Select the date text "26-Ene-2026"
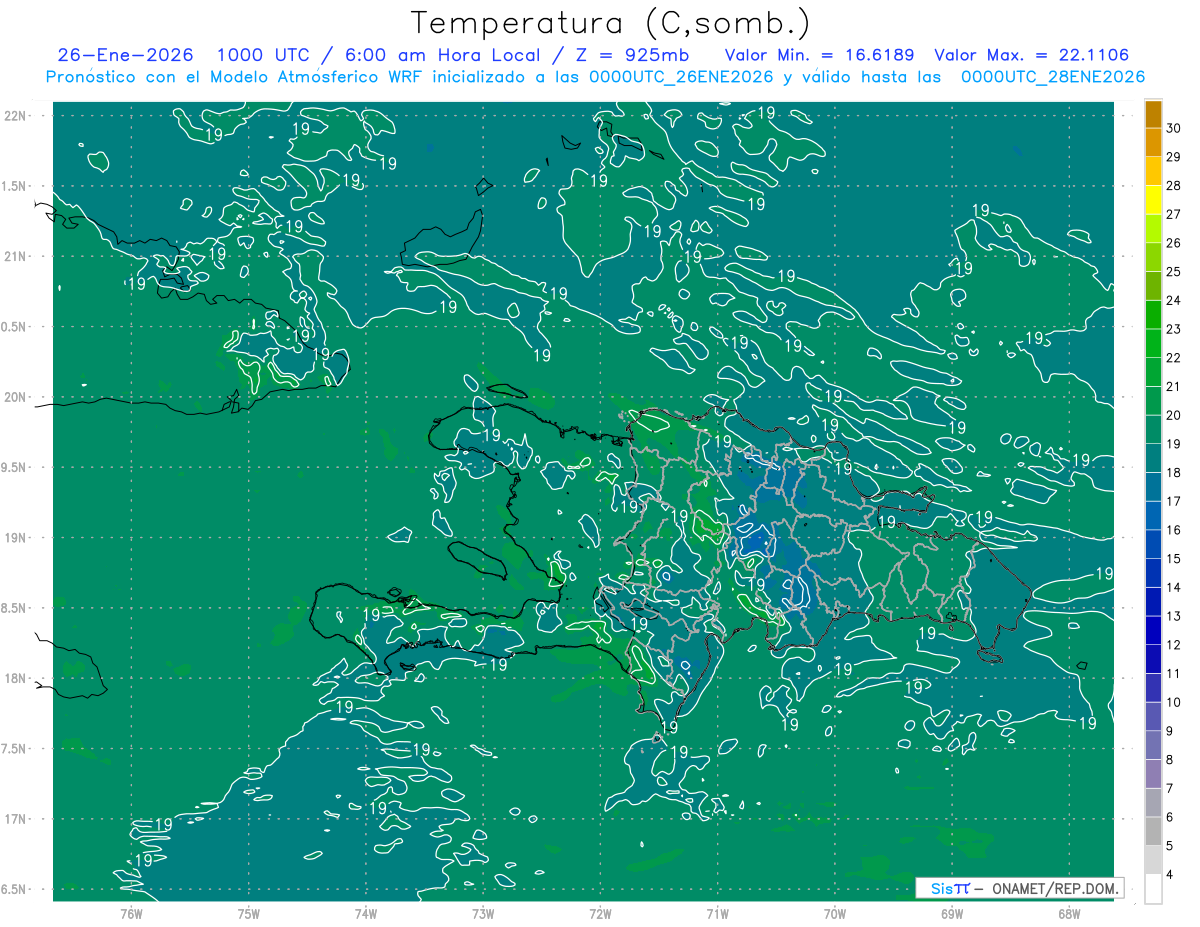The image size is (1200, 927). pyautogui.click(x=126, y=55)
